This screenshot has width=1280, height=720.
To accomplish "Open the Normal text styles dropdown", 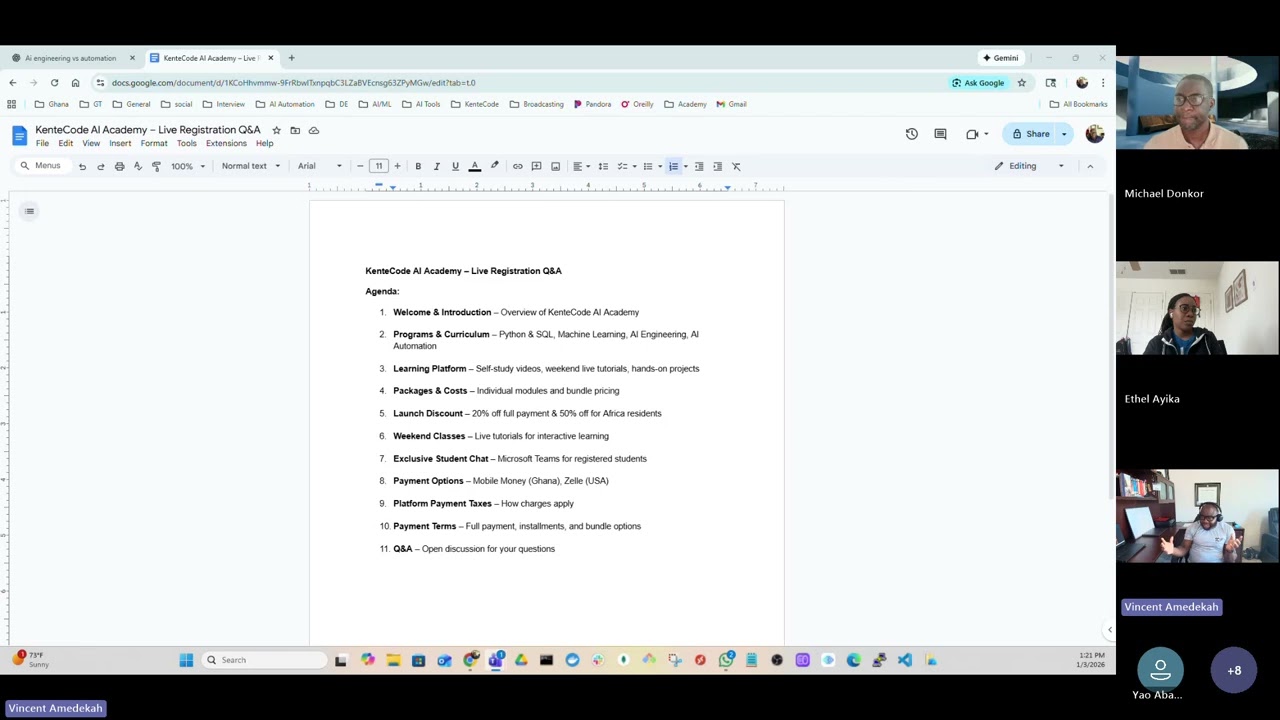I will 251,166.
